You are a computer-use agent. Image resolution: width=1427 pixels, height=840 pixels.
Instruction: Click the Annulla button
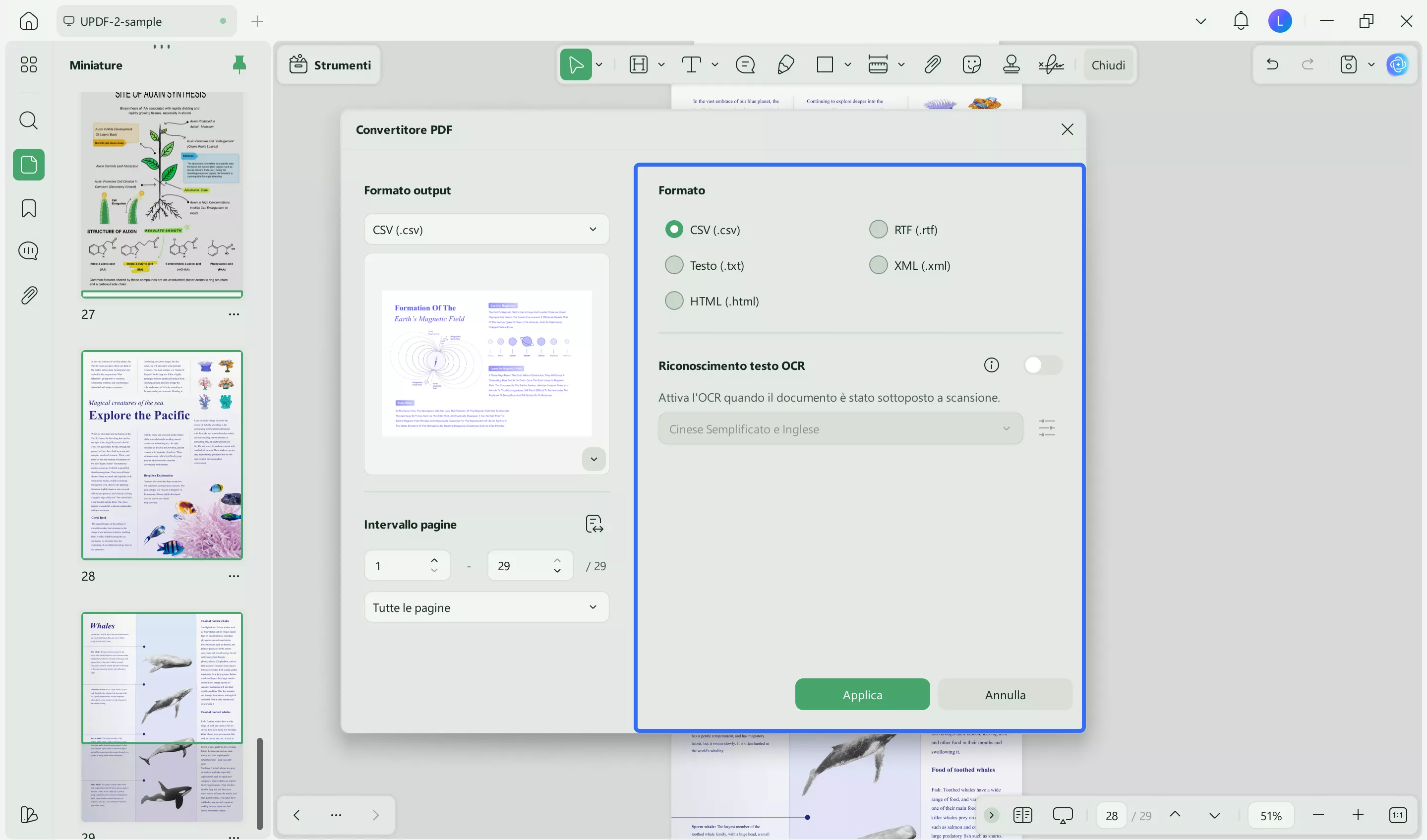pos(1005,694)
